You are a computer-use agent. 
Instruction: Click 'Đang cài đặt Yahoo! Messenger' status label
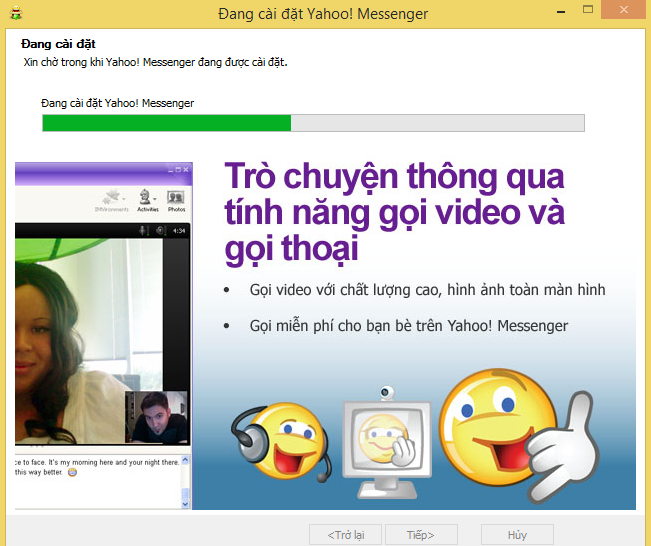coord(117,103)
